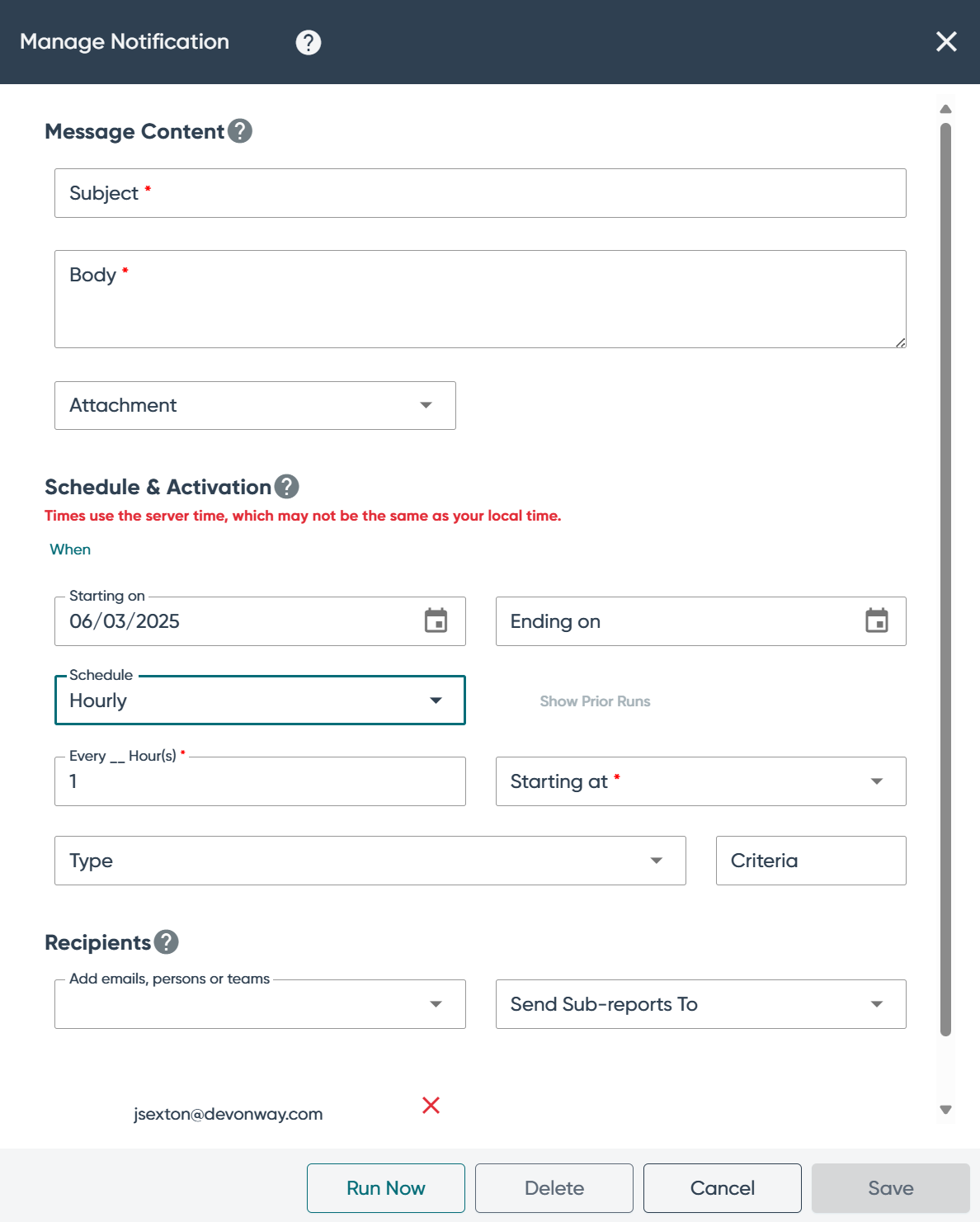Image resolution: width=980 pixels, height=1222 pixels.
Task: Open the Starting on calendar picker
Action: (436, 620)
